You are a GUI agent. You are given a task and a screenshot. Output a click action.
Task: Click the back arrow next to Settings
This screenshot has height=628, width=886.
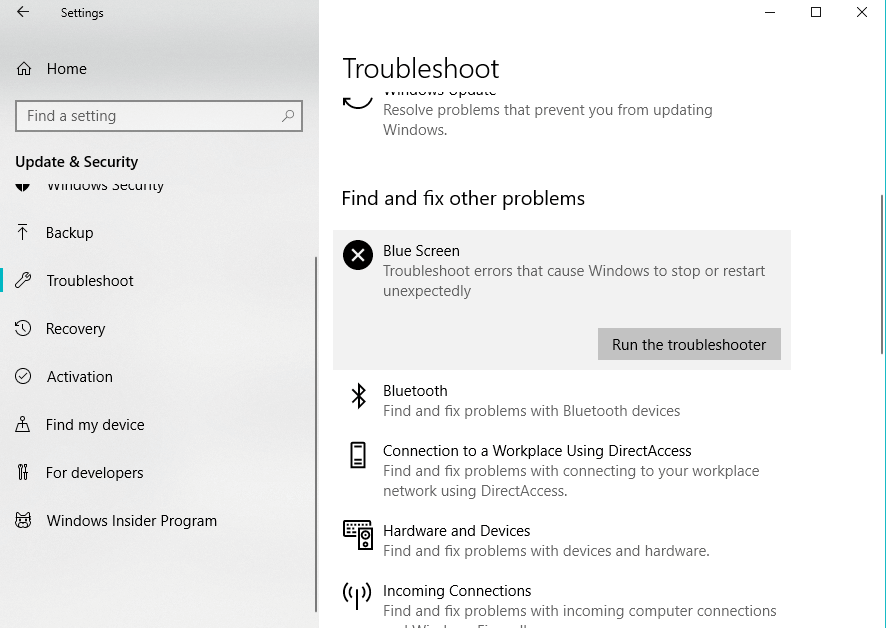[23, 12]
